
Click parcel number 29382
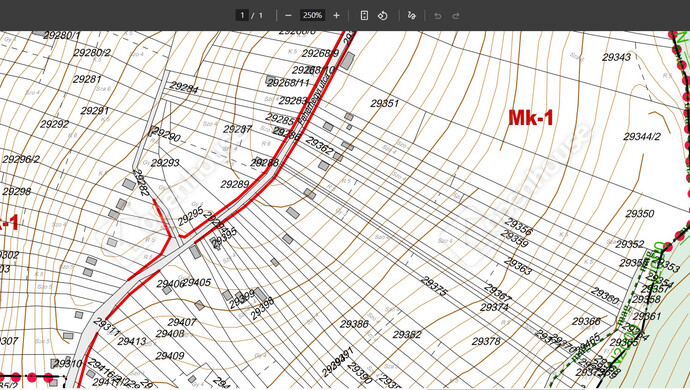pos(407,335)
